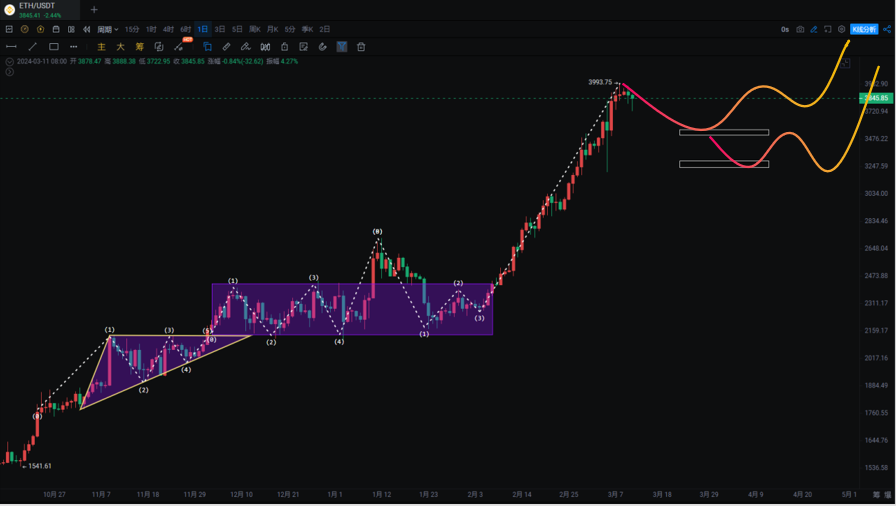Toggle the blue drawing pencil icon
The width and height of the screenshot is (896, 506).
[814, 29]
